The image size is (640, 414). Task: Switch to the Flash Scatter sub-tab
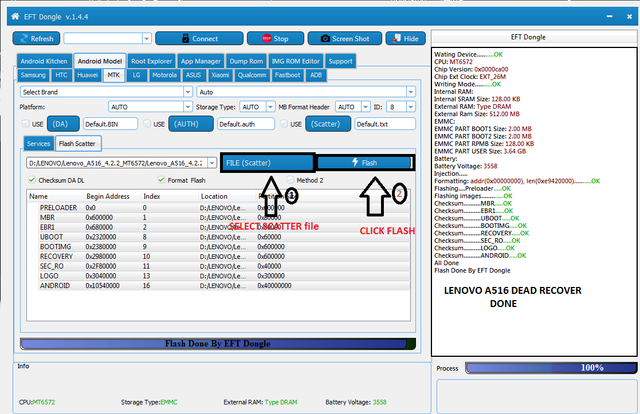click(x=77, y=144)
